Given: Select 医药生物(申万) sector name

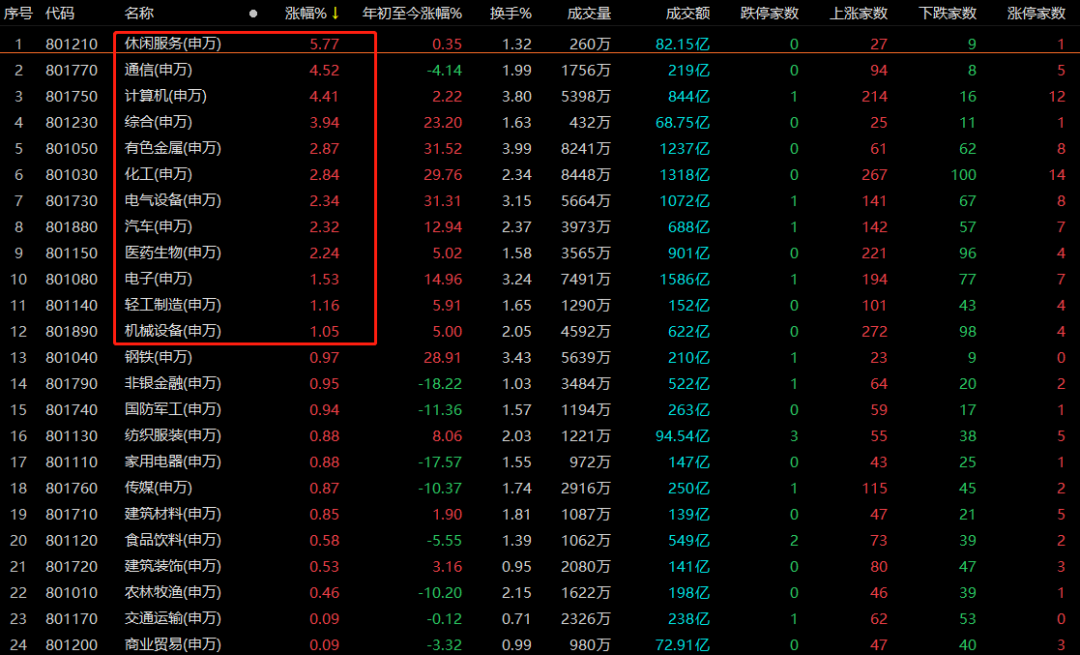Looking at the screenshot, I should click(x=172, y=253).
